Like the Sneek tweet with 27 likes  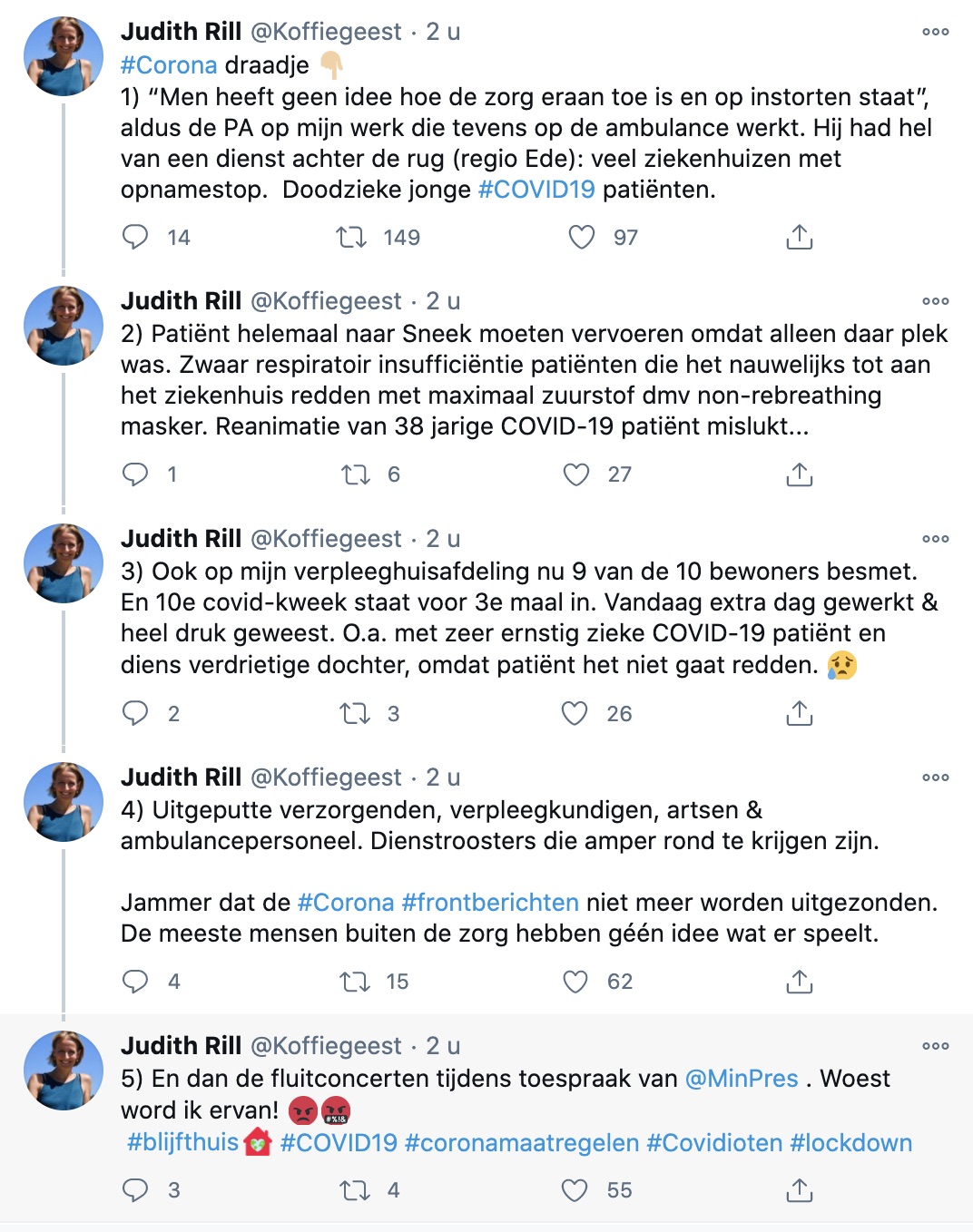(576, 474)
